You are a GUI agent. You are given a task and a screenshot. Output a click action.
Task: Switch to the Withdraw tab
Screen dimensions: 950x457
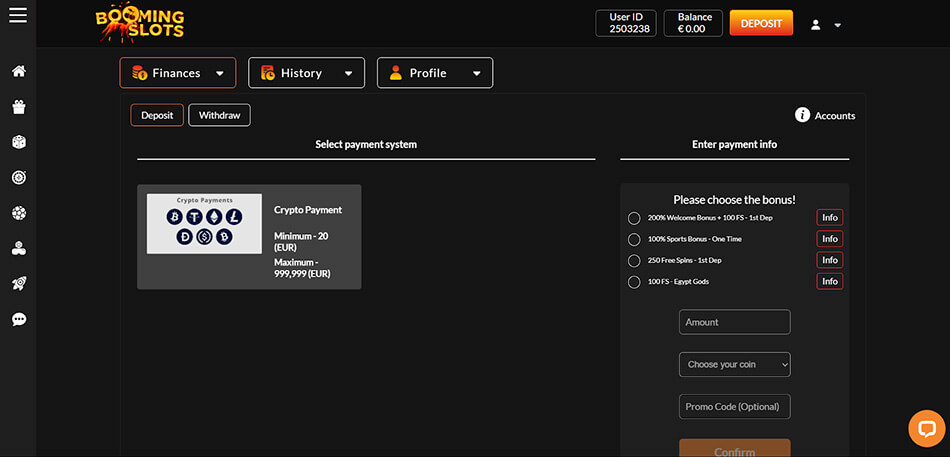219,115
